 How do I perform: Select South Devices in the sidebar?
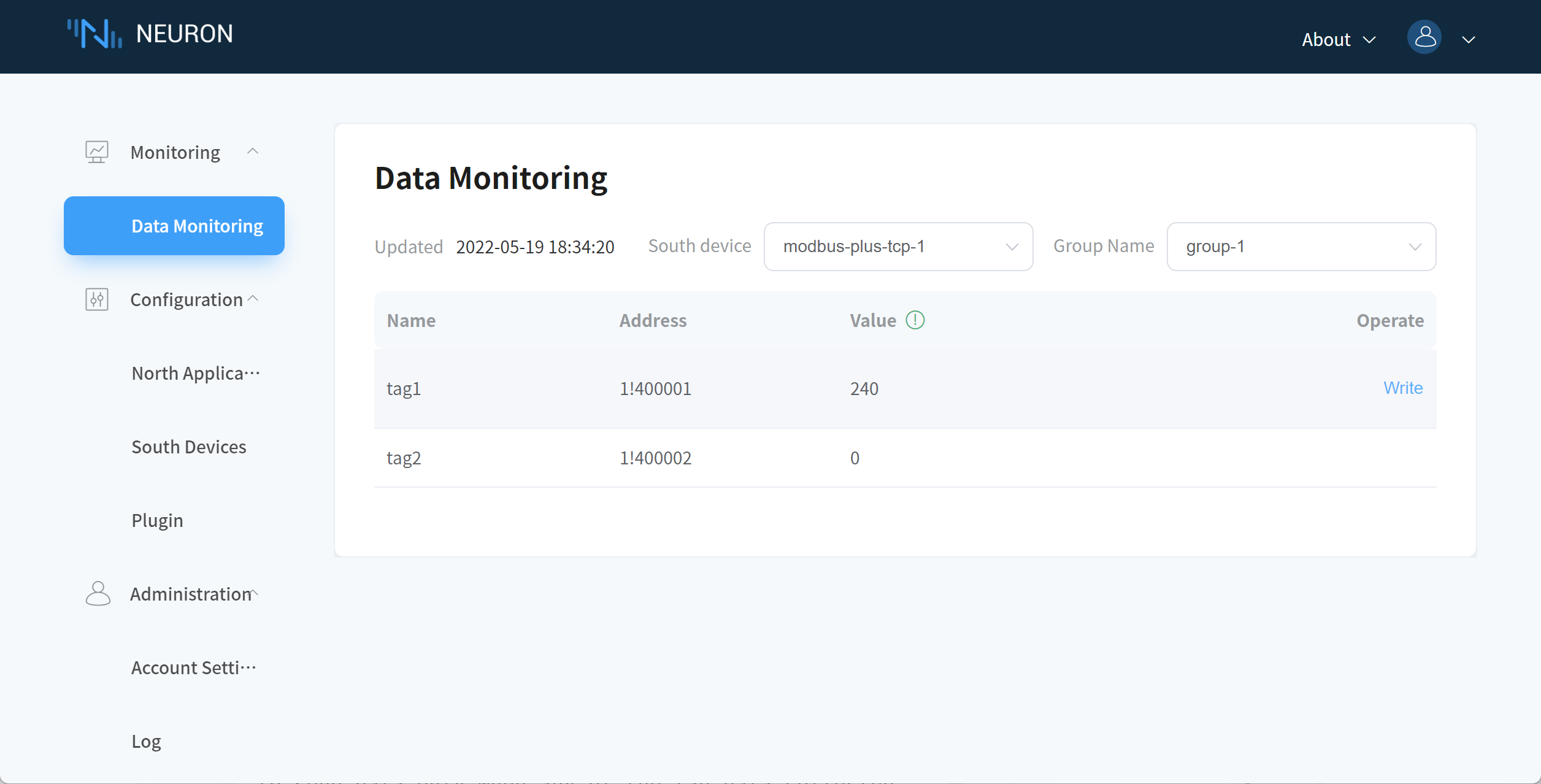pyautogui.click(x=188, y=447)
